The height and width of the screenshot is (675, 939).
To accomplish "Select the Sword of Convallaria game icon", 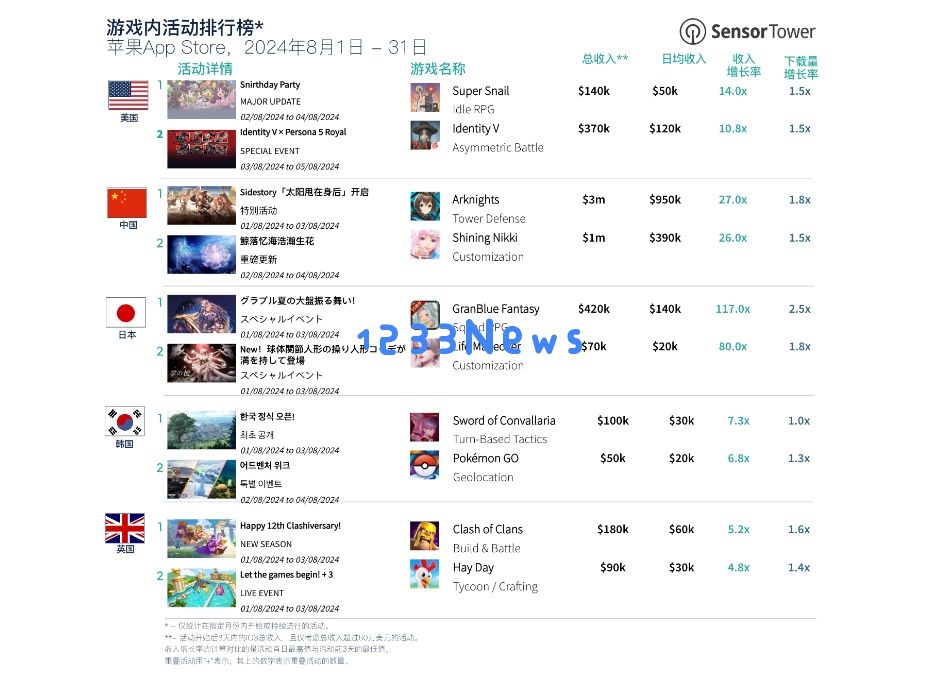I will click(425, 428).
